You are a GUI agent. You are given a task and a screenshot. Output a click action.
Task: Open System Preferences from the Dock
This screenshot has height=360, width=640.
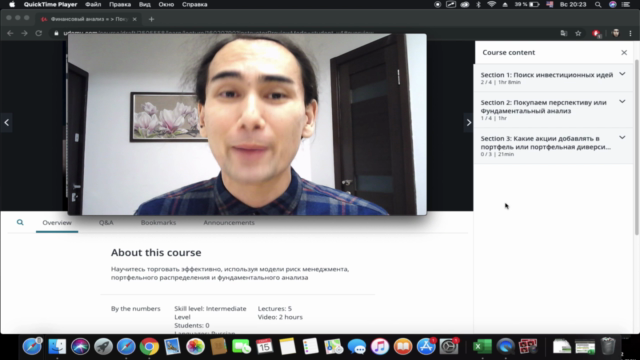(x=449, y=347)
